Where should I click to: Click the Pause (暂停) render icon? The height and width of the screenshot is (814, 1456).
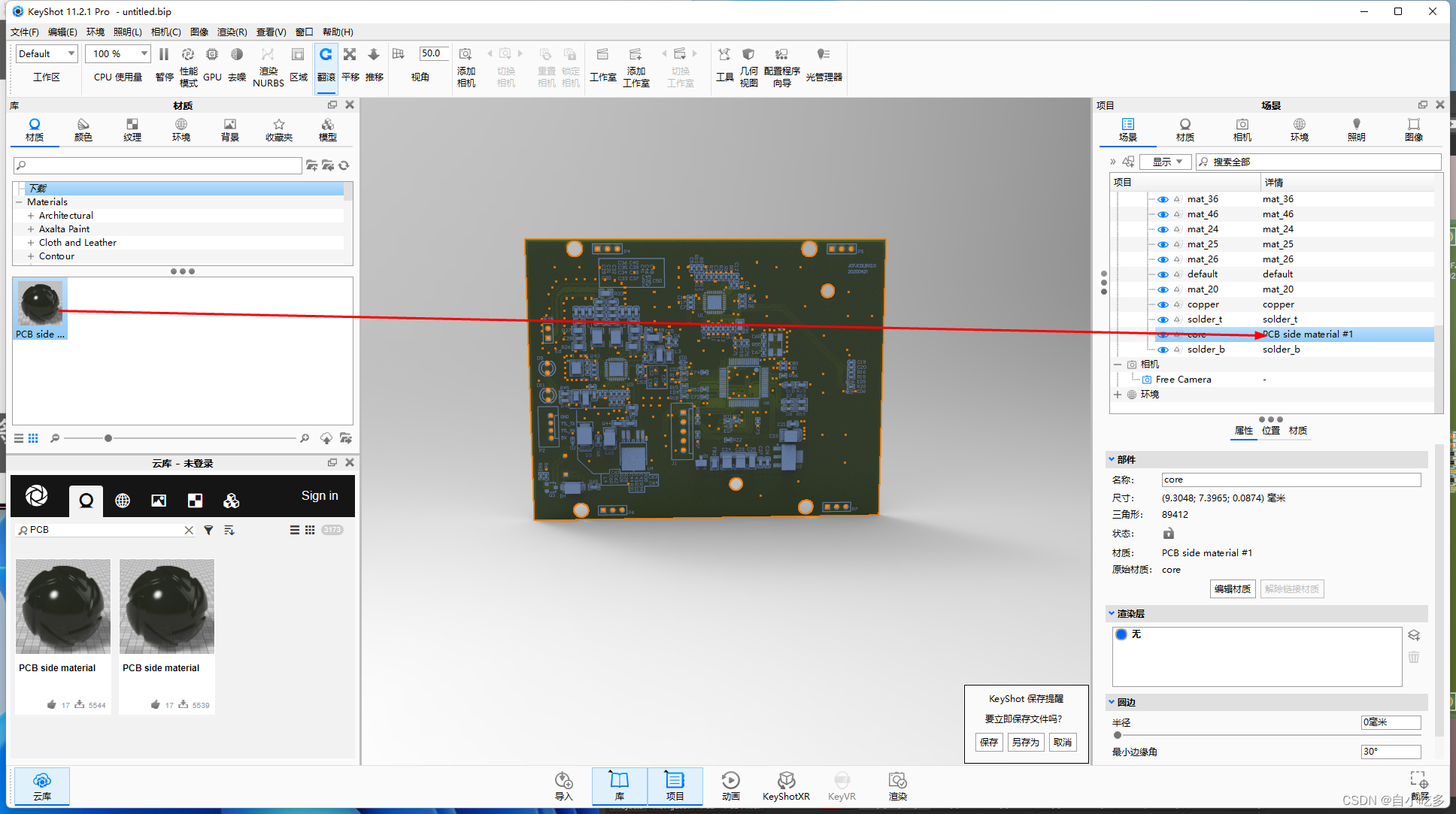(x=163, y=55)
